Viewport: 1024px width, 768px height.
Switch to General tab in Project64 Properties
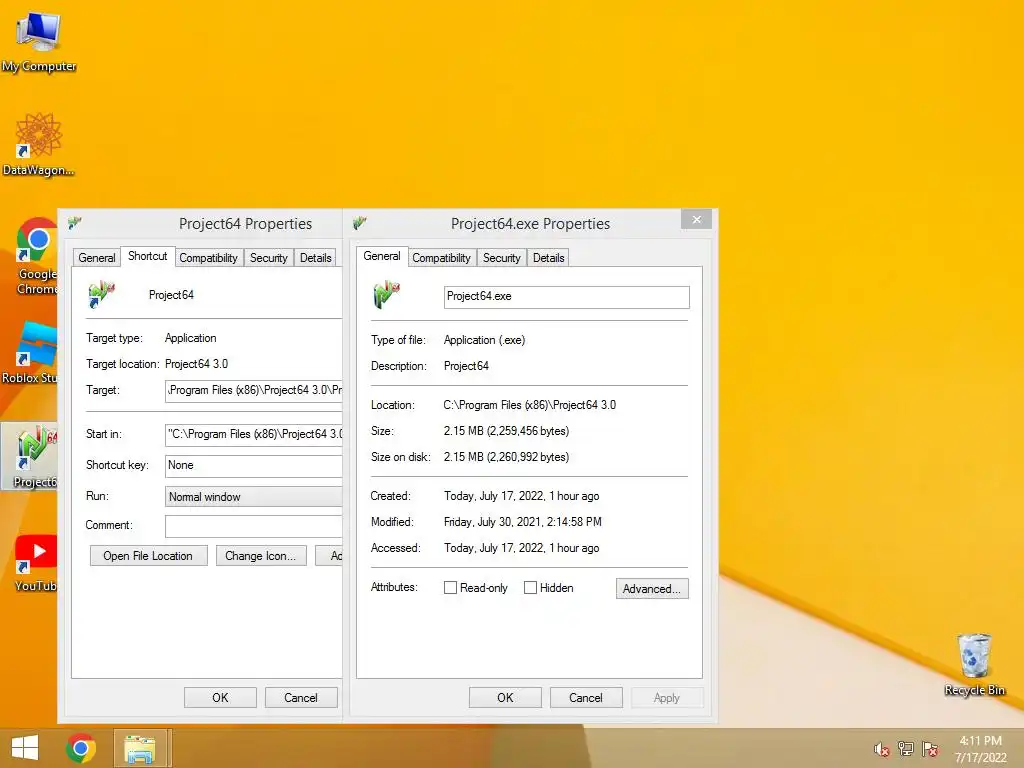[97, 258]
